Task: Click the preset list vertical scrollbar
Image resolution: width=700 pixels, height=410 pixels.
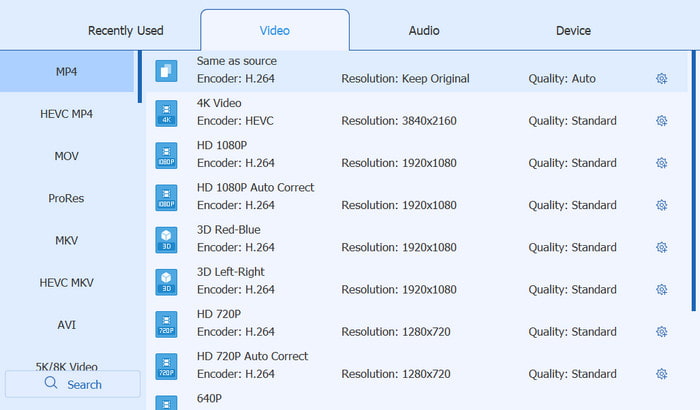Action: [693, 181]
